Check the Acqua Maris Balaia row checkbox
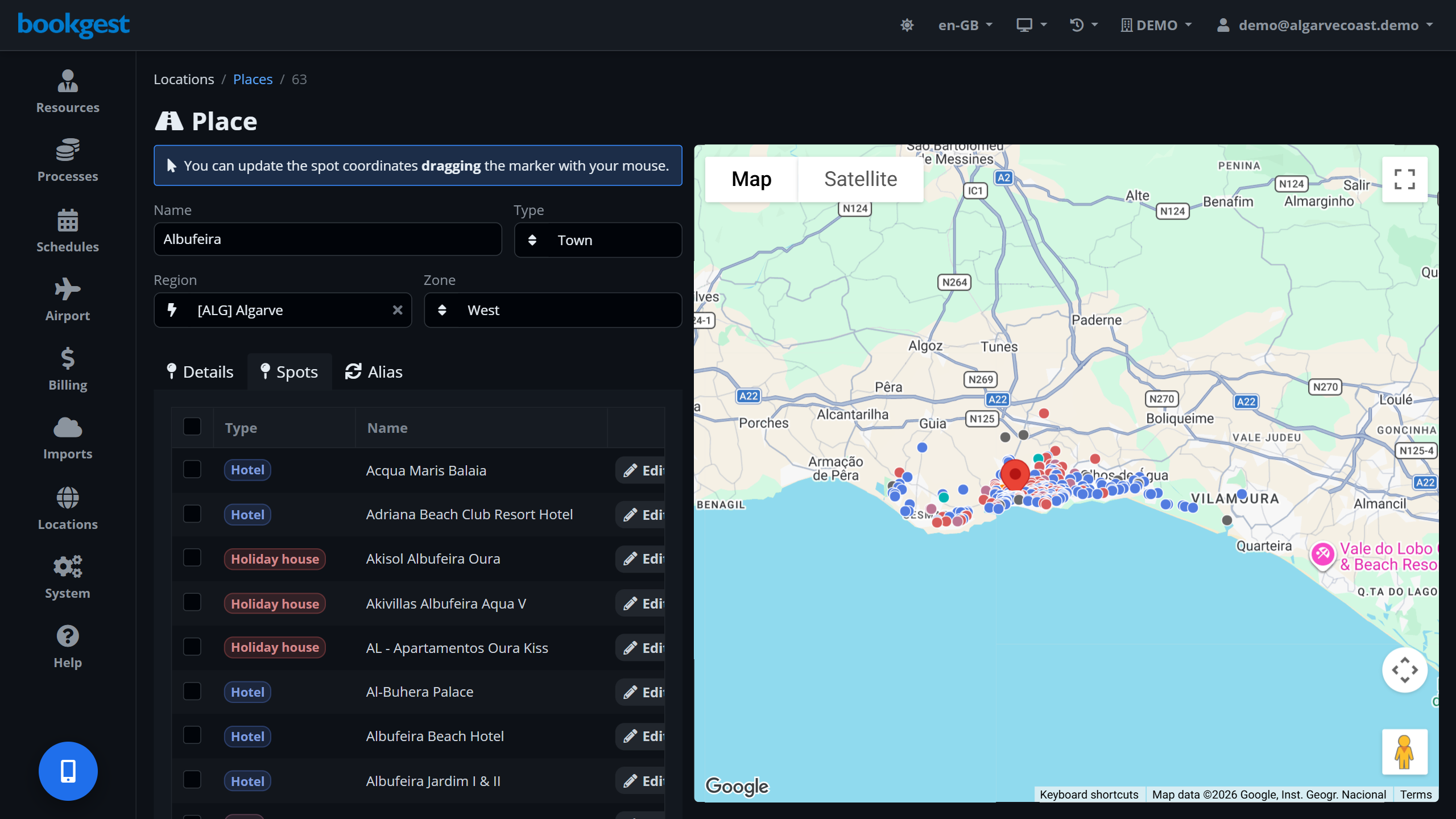Image resolution: width=1456 pixels, height=819 pixels. click(192, 470)
